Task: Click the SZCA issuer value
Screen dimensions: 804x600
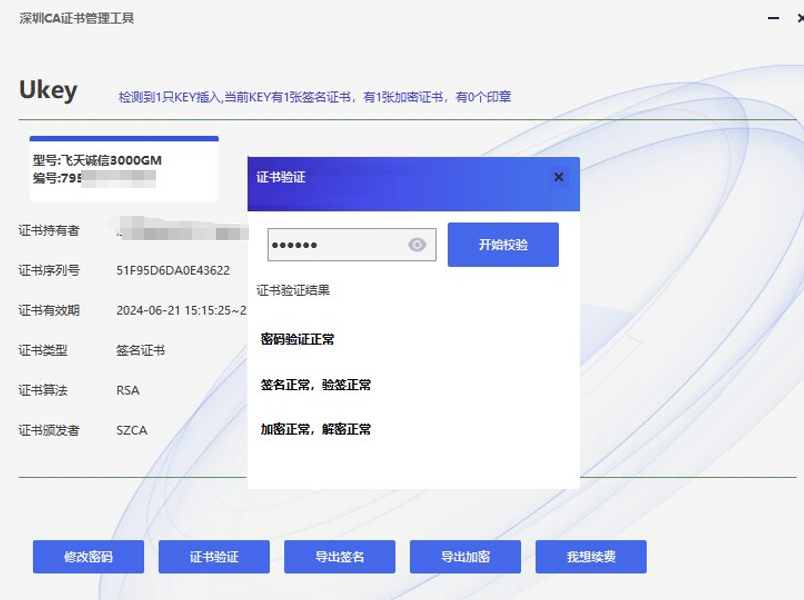Action: [x=132, y=430]
